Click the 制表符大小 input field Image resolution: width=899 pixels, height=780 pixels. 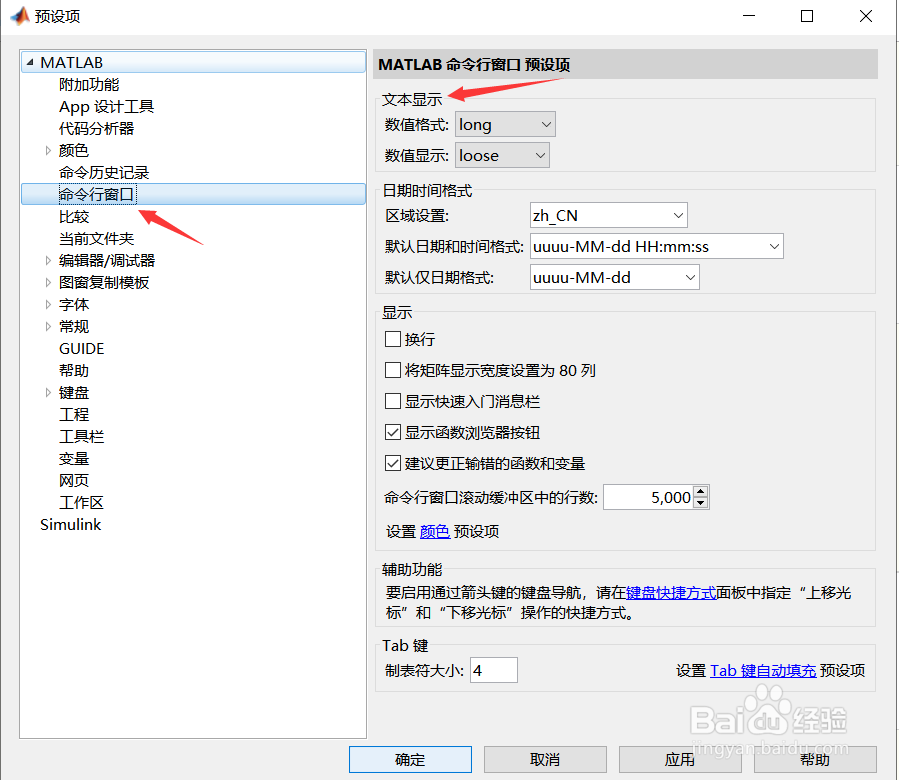pyautogui.click(x=494, y=670)
